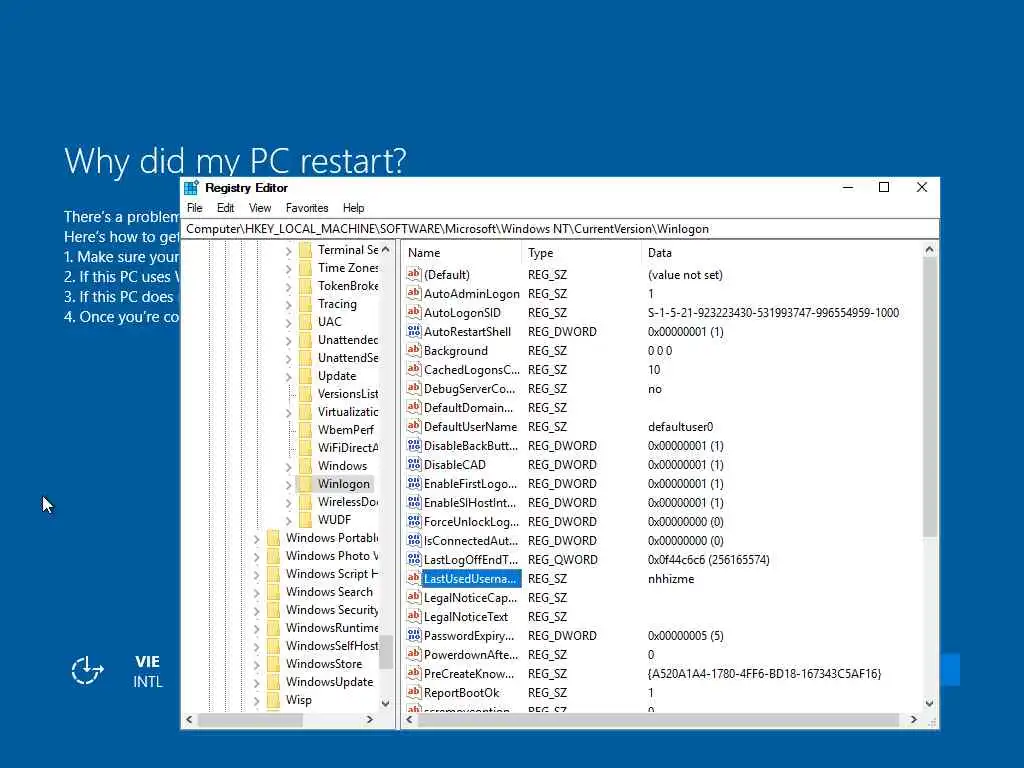The image size is (1024, 768).
Task: Select the Windows key in tree
Action: 342,466
